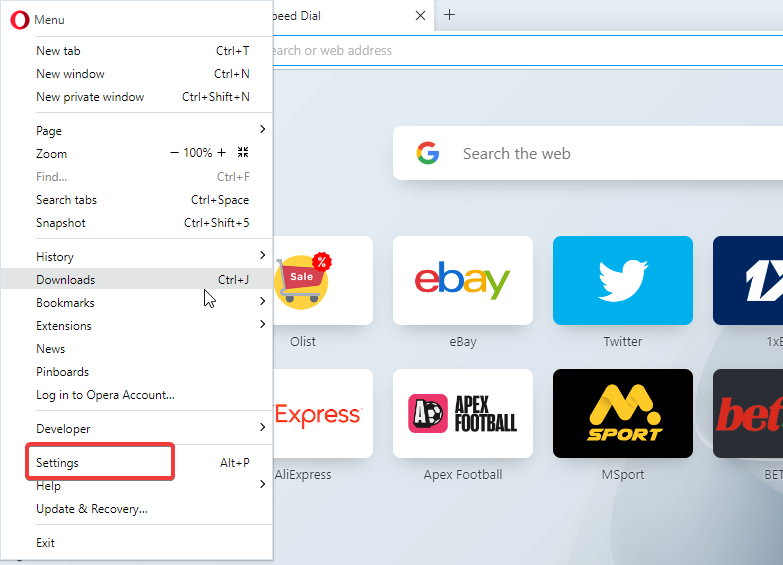Click the 100% zoom value
The height and width of the screenshot is (565, 783).
click(x=198, y=153)
